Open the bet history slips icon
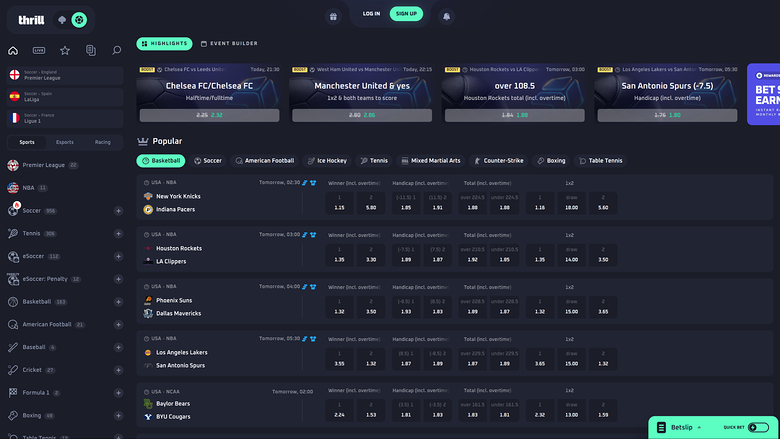The width and height of the screenshot is (780, 439). click(91, 50)
